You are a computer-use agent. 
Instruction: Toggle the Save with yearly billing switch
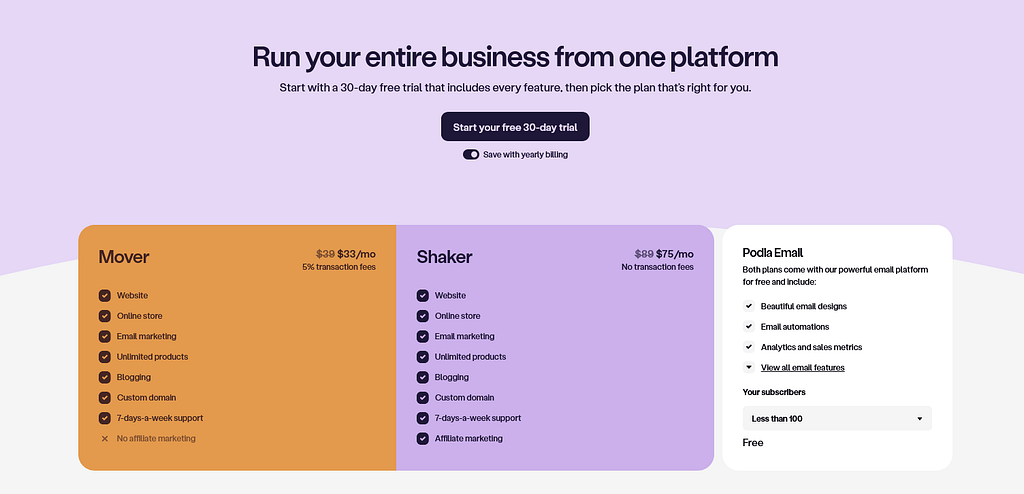471,154
